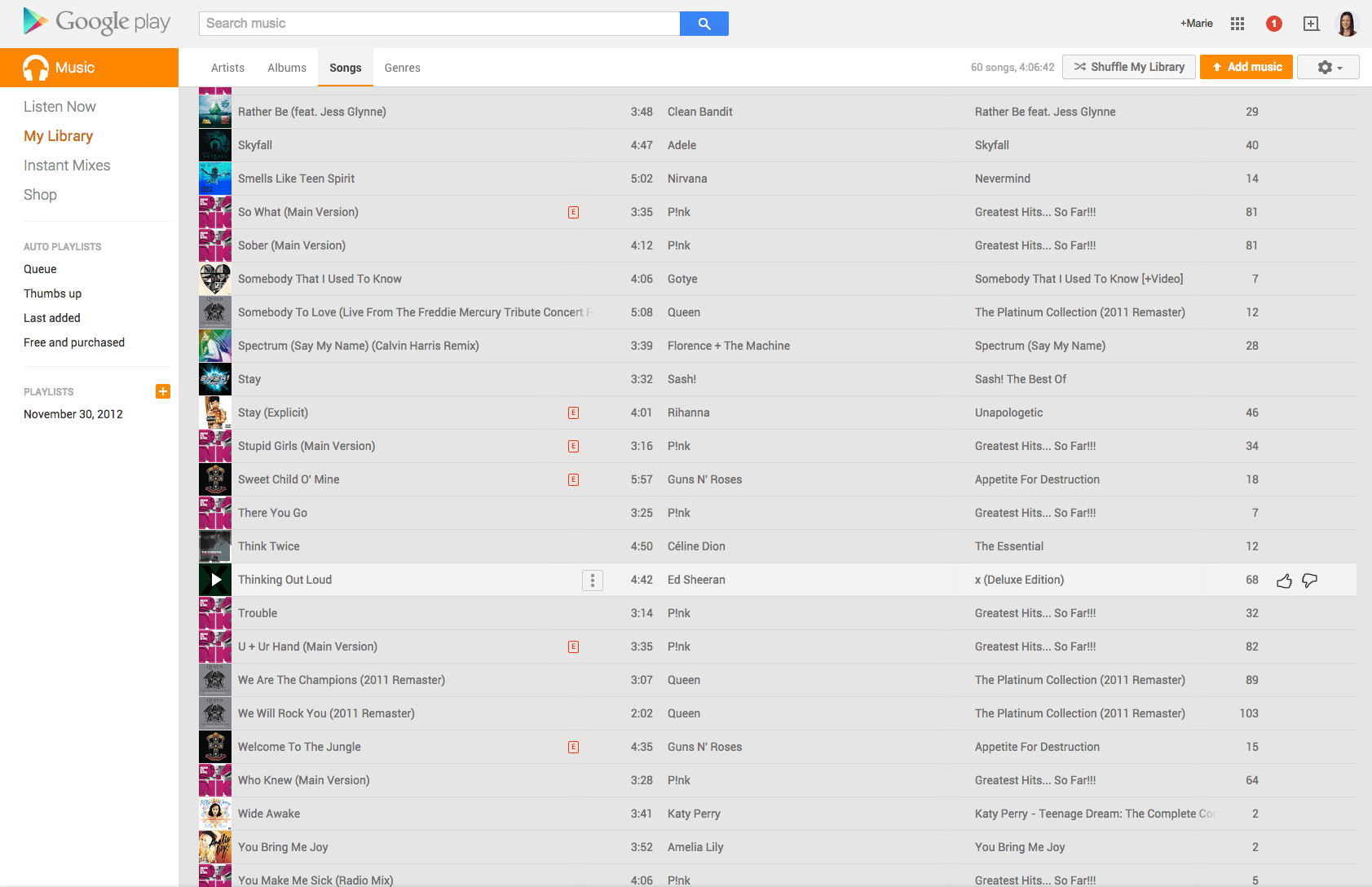Open the settings gear dropdown
This screenshot has height=887, width=1372.
coord(1327,66)
